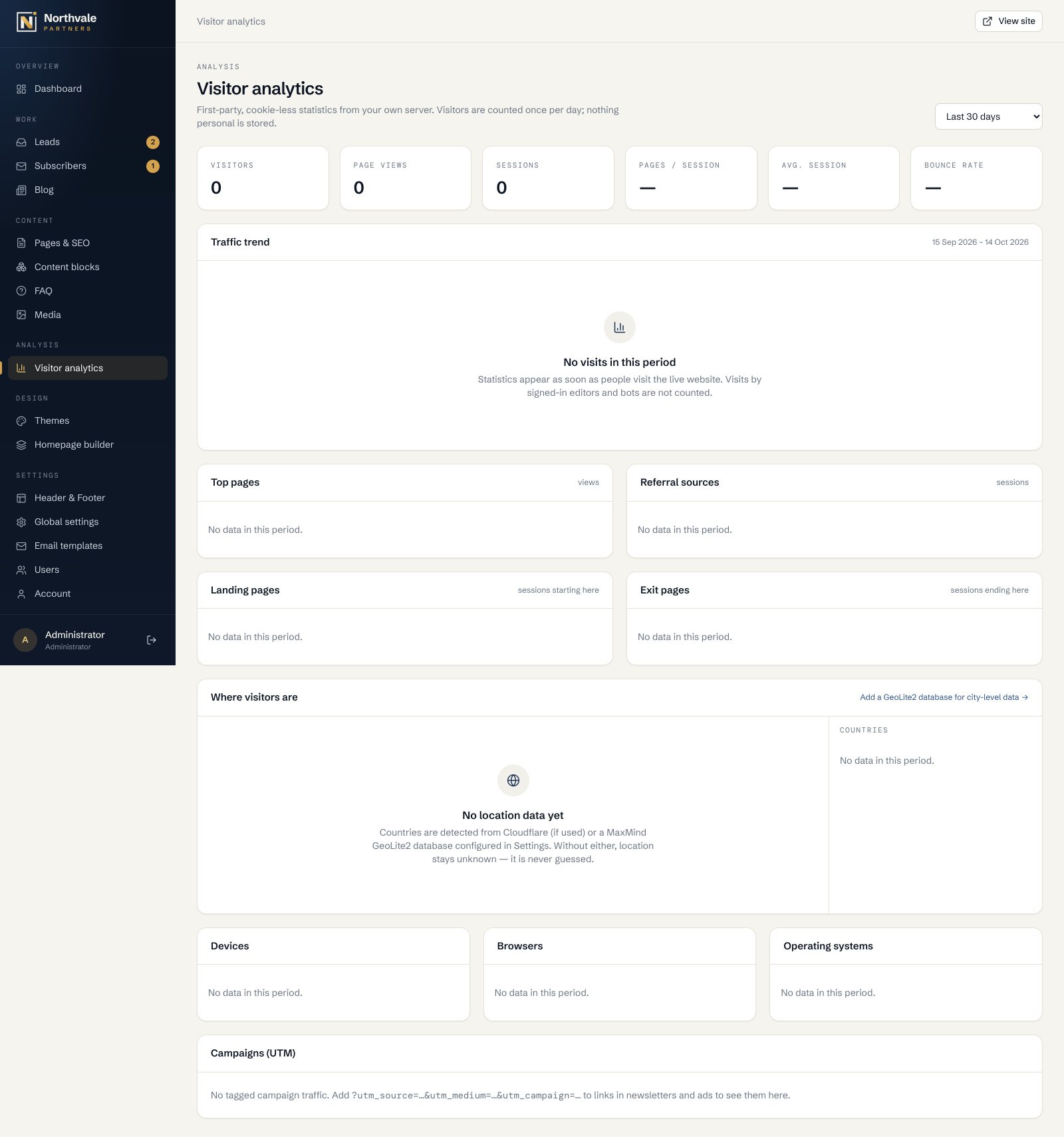This screenshot has width=1064, height=1137.
Task: Go to Leads section
Action: pos(88,142)
